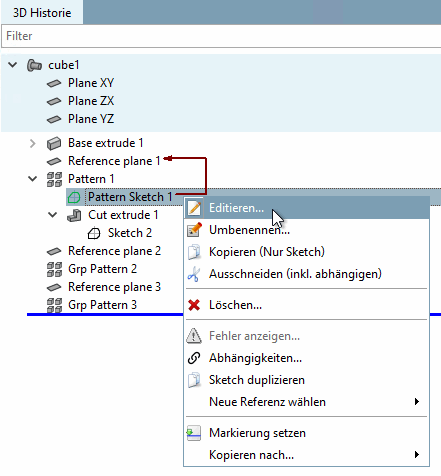
Task: Select the Reference plane 3 label
Action: coord(114,287)
